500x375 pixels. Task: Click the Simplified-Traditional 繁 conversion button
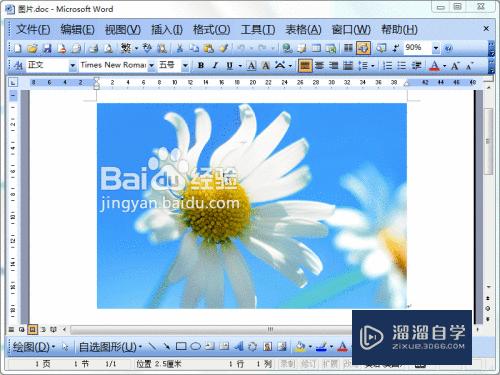126,49
